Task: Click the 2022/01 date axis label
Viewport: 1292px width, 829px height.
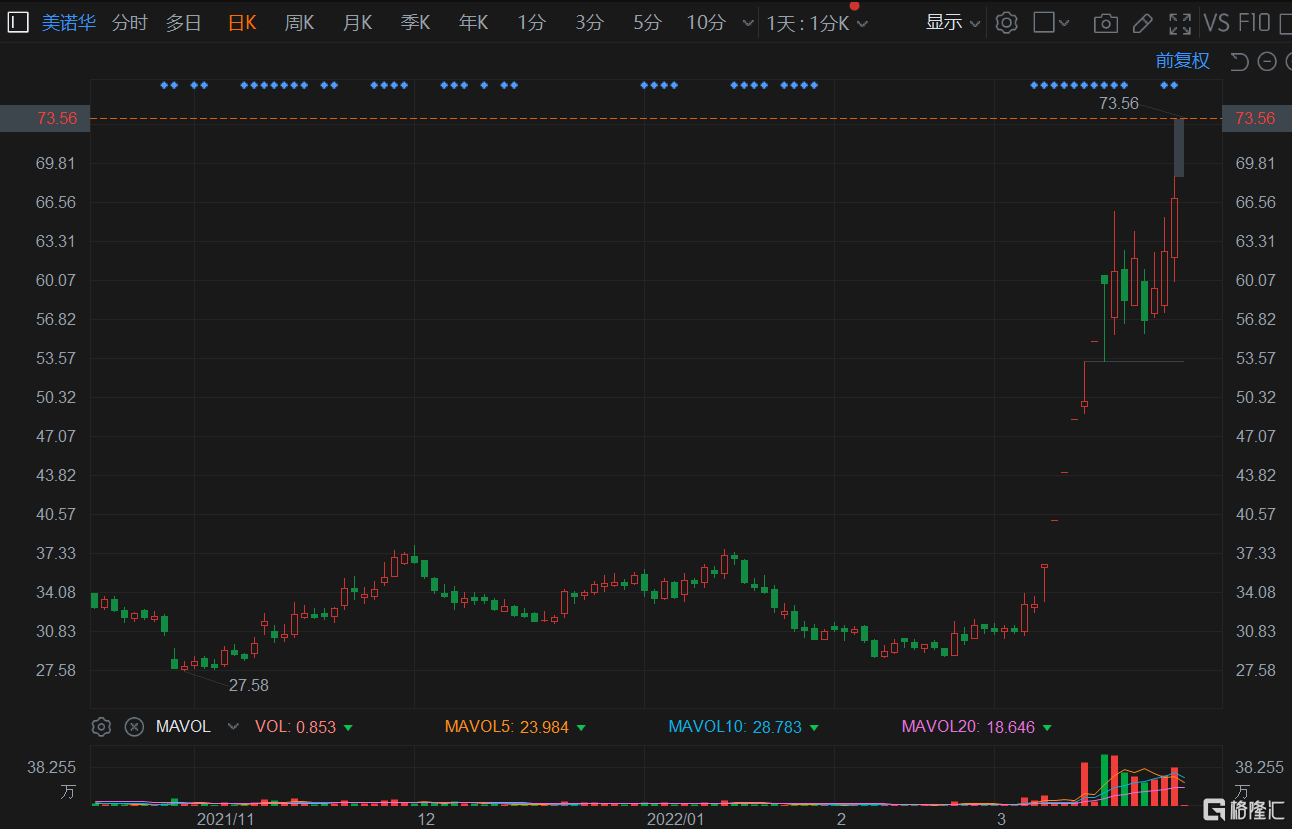Action: 676,819
